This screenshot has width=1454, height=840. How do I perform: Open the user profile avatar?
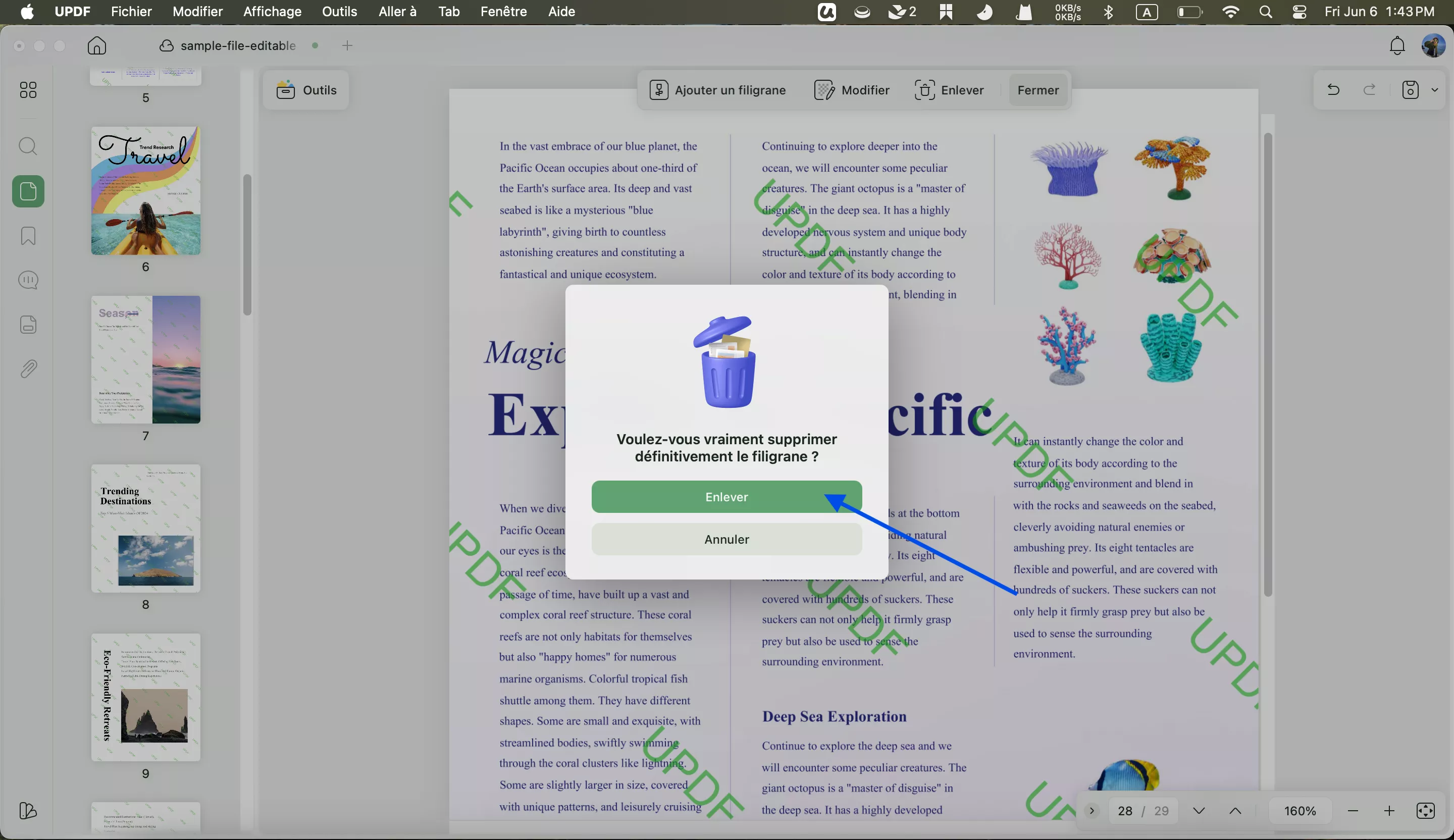pos(1434,45)
